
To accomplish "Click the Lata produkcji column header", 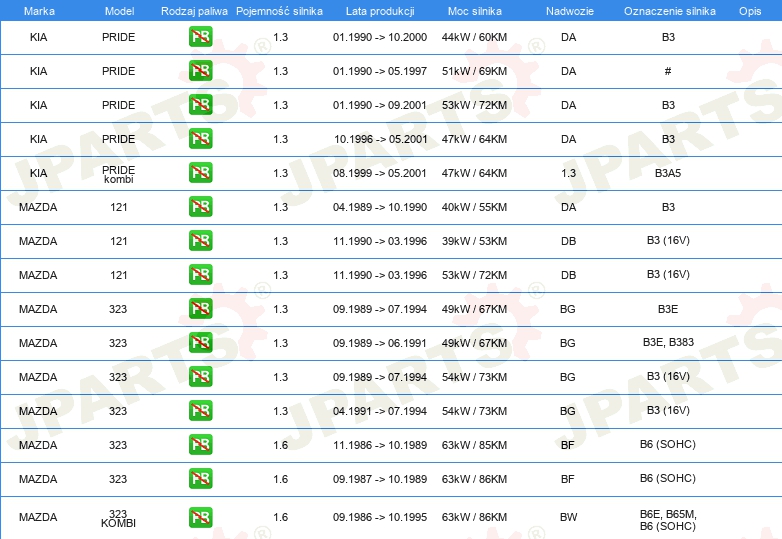I will pos(380,11).
